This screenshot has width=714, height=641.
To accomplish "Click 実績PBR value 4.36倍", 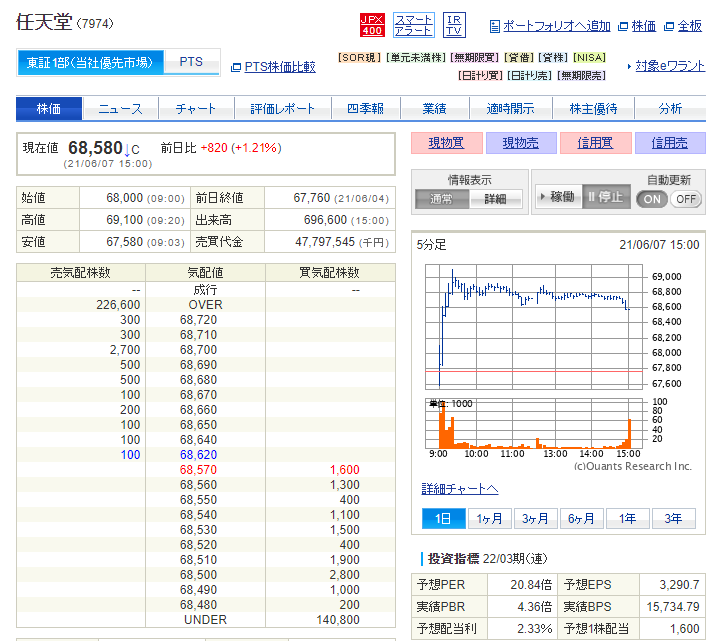I will (535, 607).
